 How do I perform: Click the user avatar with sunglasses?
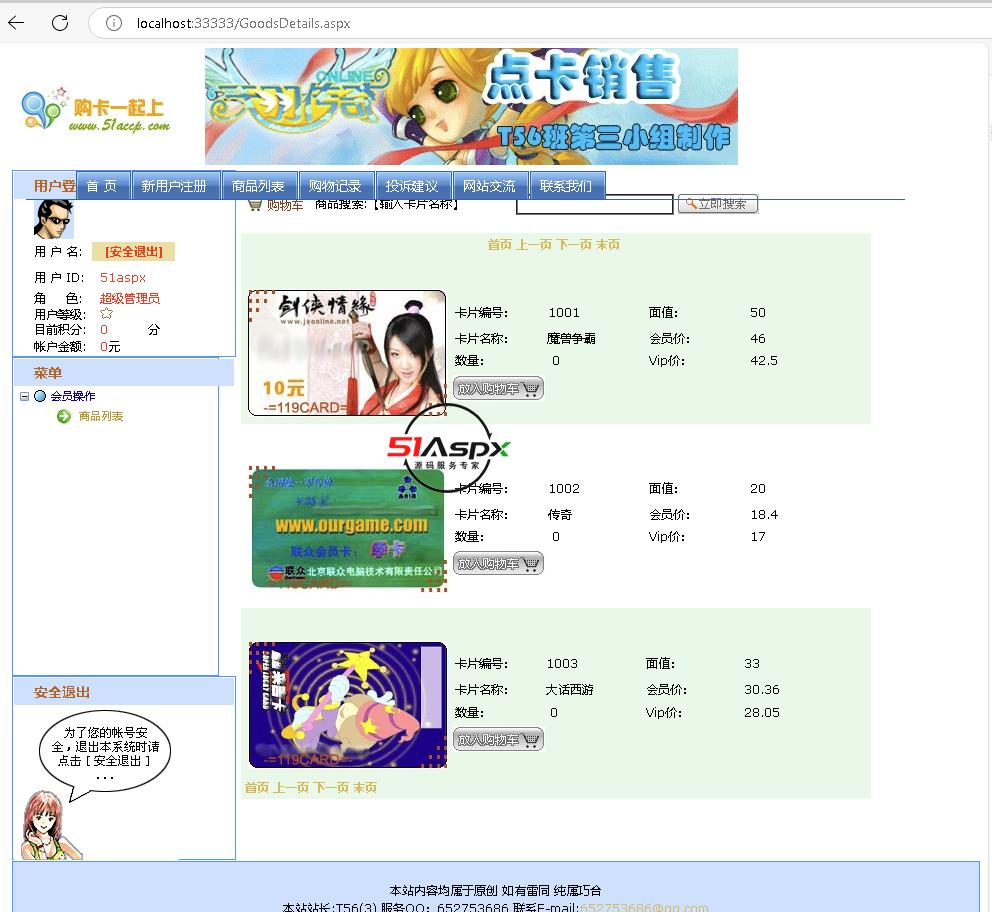point(53,219)
